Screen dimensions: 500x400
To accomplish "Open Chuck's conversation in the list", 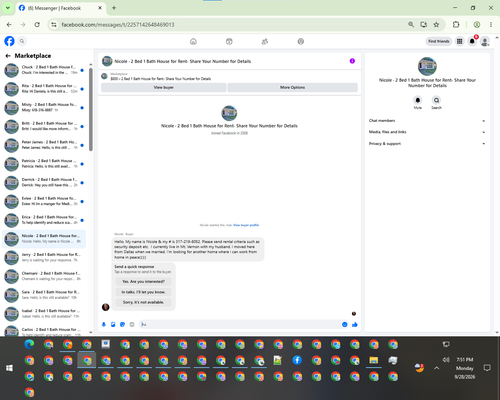I will (x=44, y=70).
